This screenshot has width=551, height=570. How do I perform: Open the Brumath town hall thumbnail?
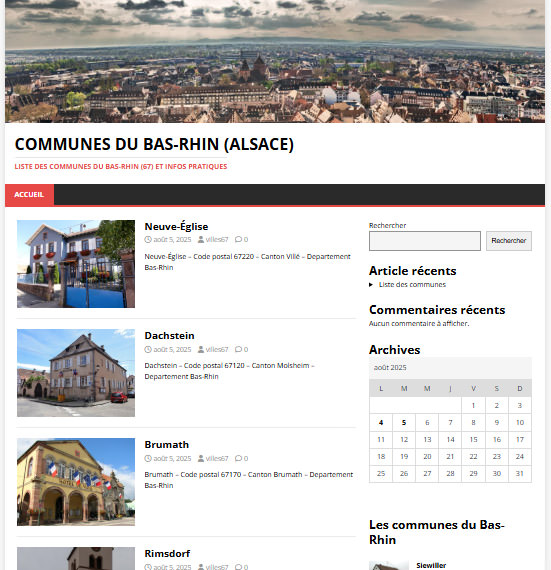[76, 482]
